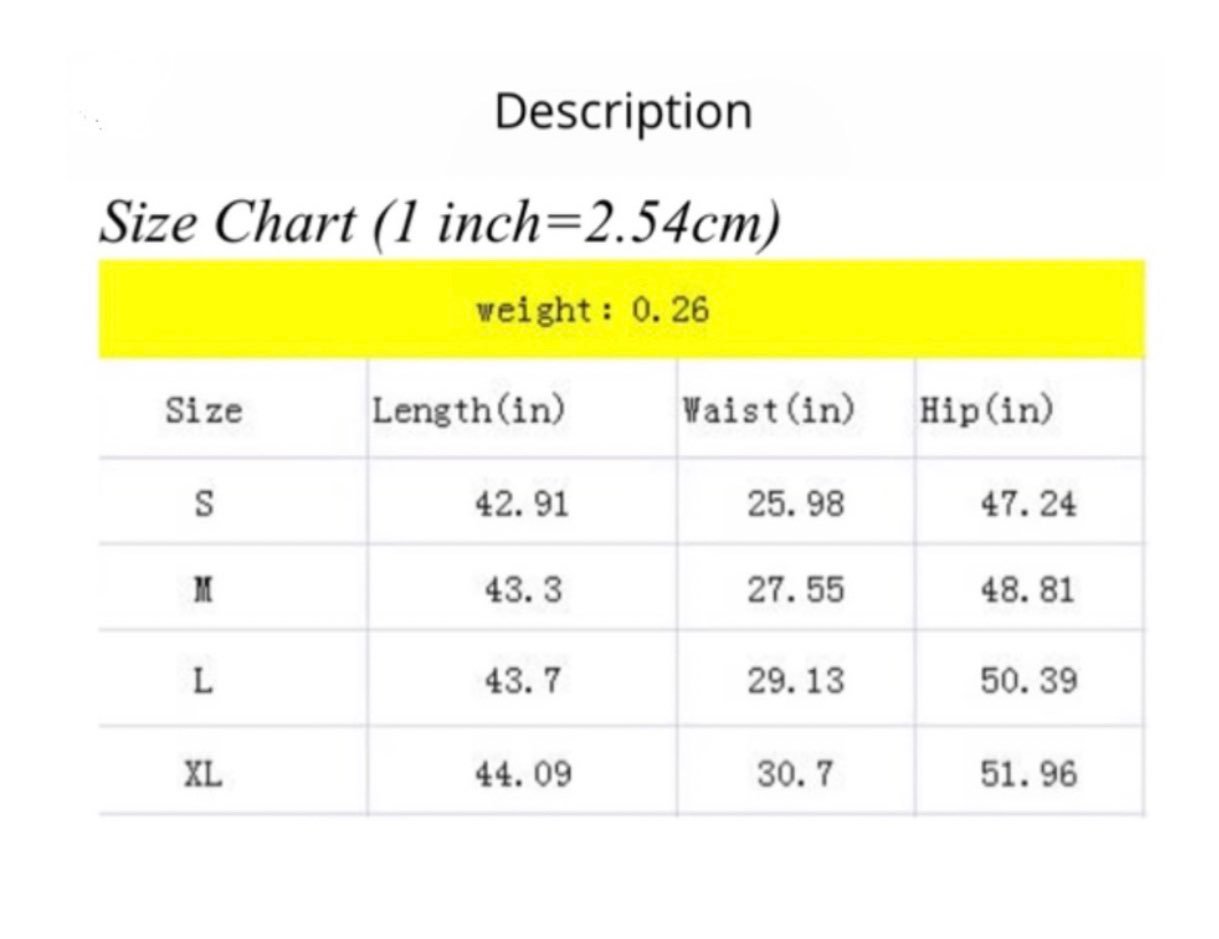Image resolution: width=1219 pixels, height=939 pixels.
Task: Click the 27.55 waist cell
Action: (x=796, y=590)
